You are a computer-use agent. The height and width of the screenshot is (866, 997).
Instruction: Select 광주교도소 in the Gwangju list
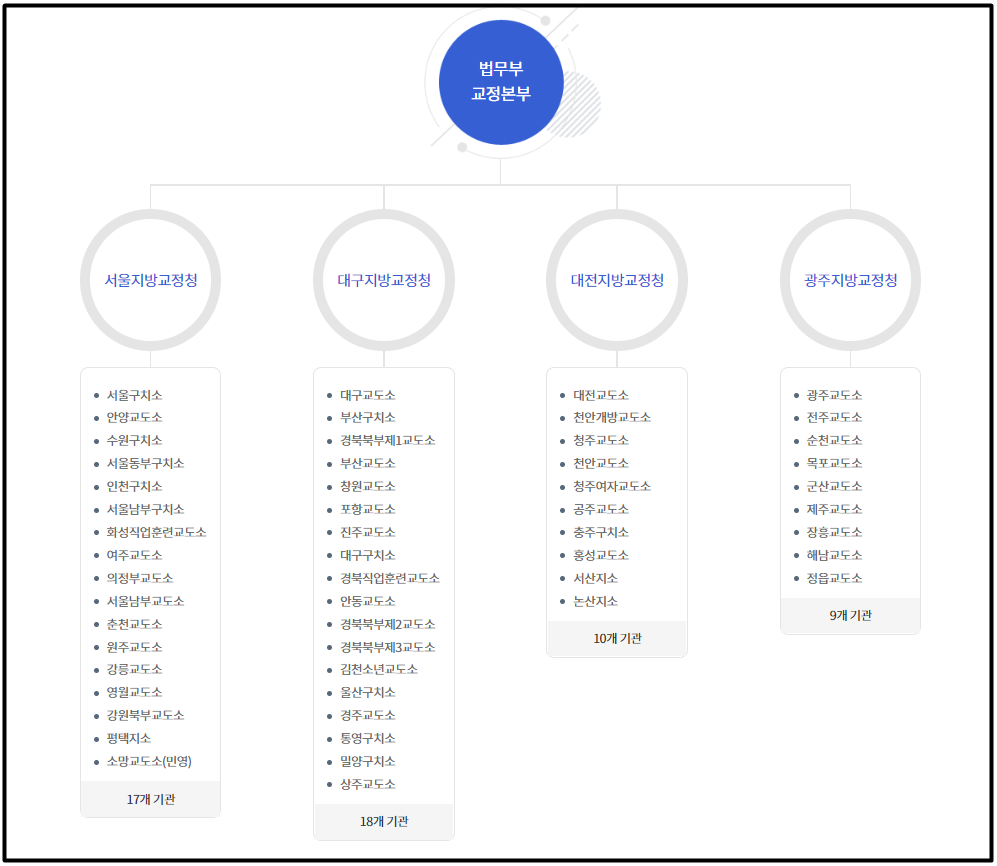coord(834,395)
